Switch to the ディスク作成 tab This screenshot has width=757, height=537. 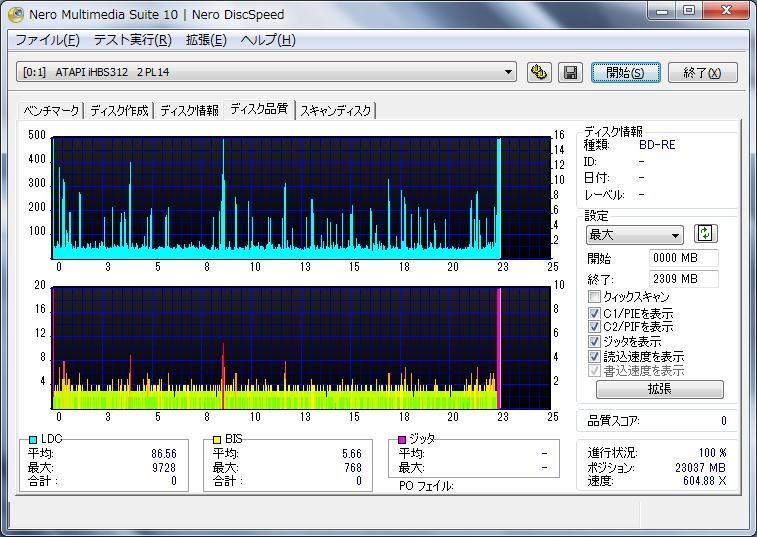(x=119, y=111)
